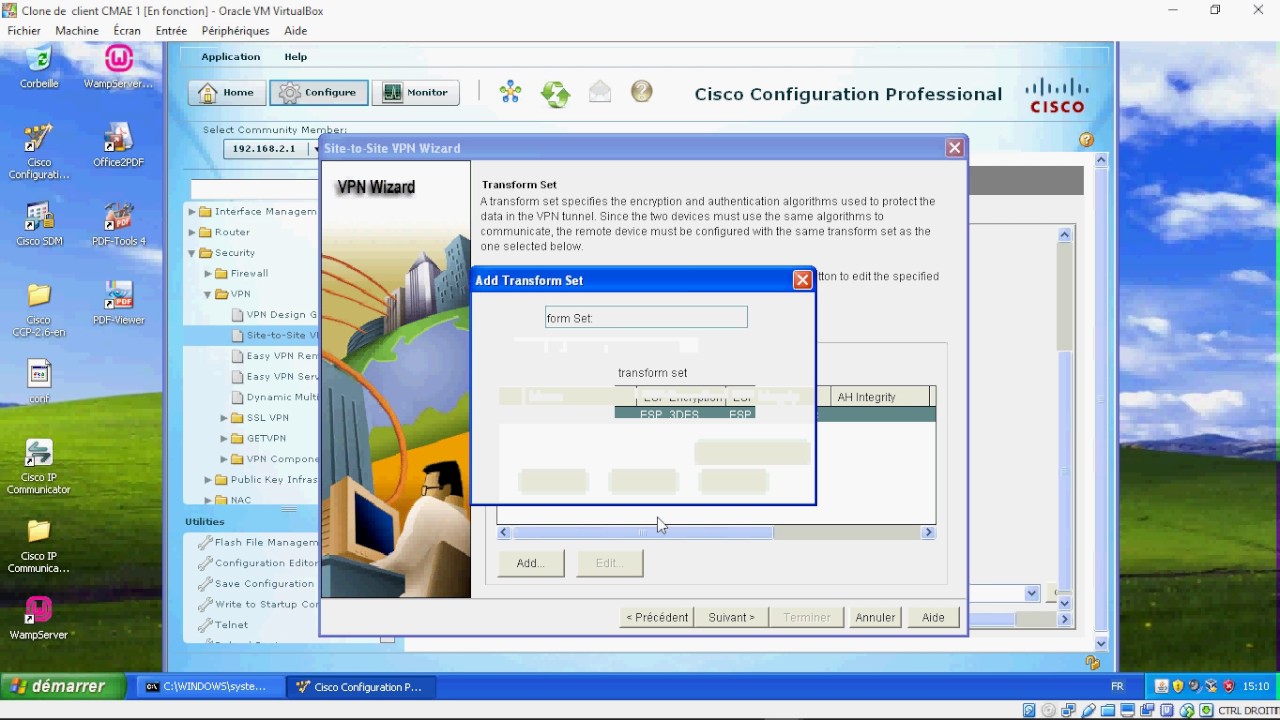This screenshot has width=1280, height=720.
Task: Click the Suivant > button
Action: click(x=732, y=617)
